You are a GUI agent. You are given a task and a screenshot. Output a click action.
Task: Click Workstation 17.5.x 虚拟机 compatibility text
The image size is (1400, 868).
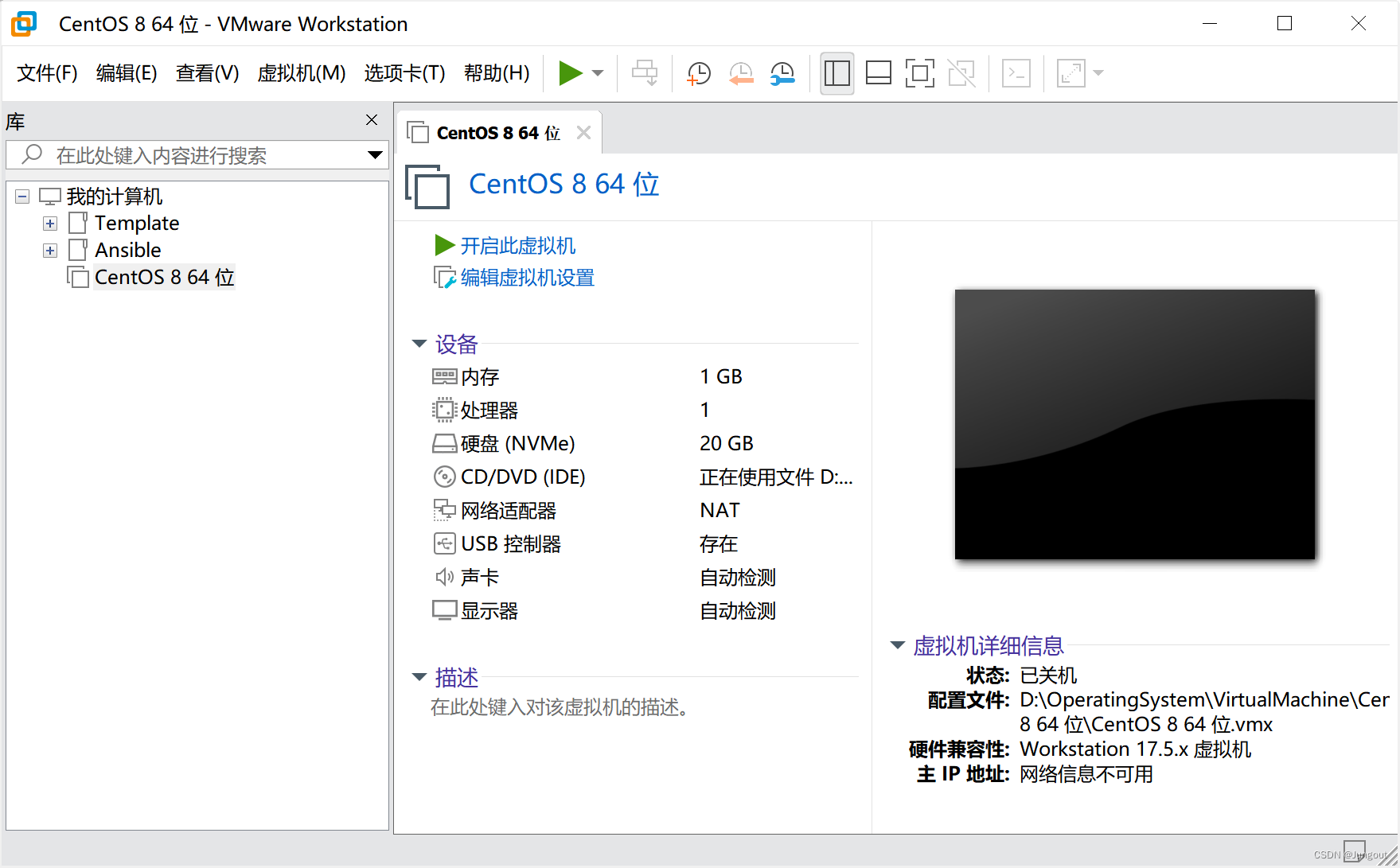pyautogui.click(x=1136, y=749)
